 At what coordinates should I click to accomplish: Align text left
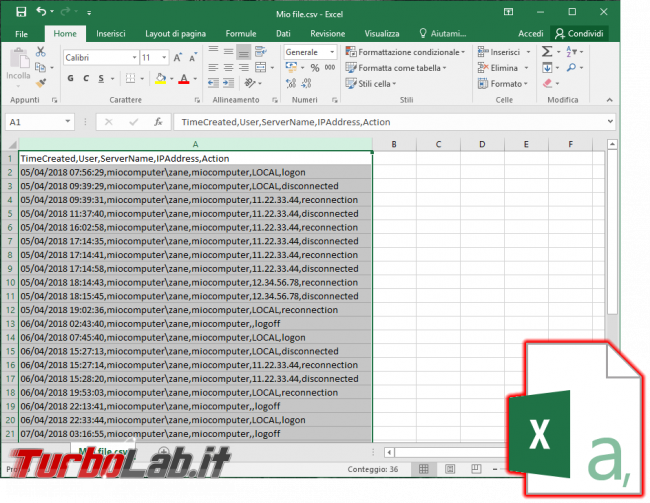213,67
